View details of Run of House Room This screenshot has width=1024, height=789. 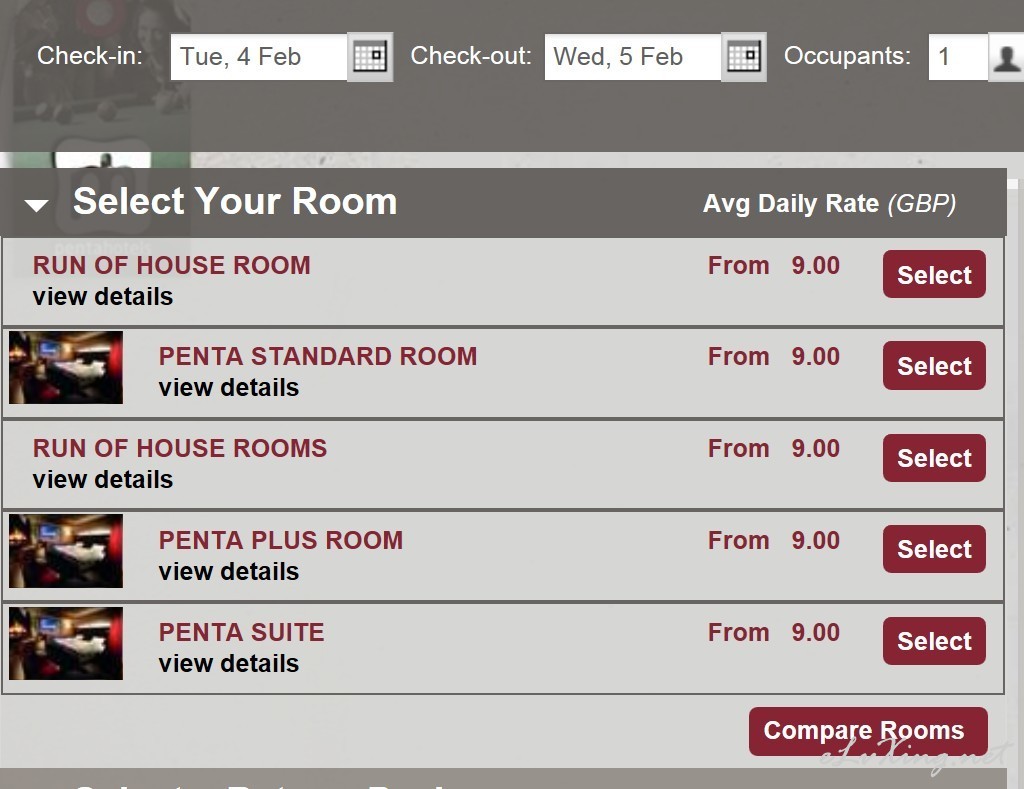[x=103, y=297]
